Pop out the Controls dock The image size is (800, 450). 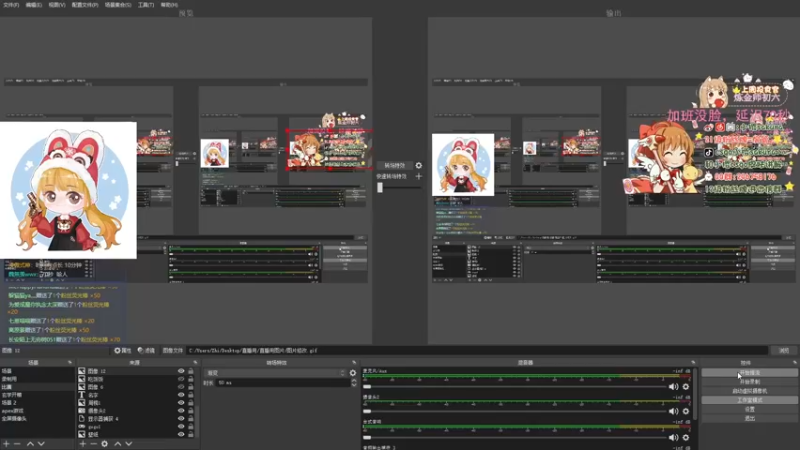click(794, 362)
